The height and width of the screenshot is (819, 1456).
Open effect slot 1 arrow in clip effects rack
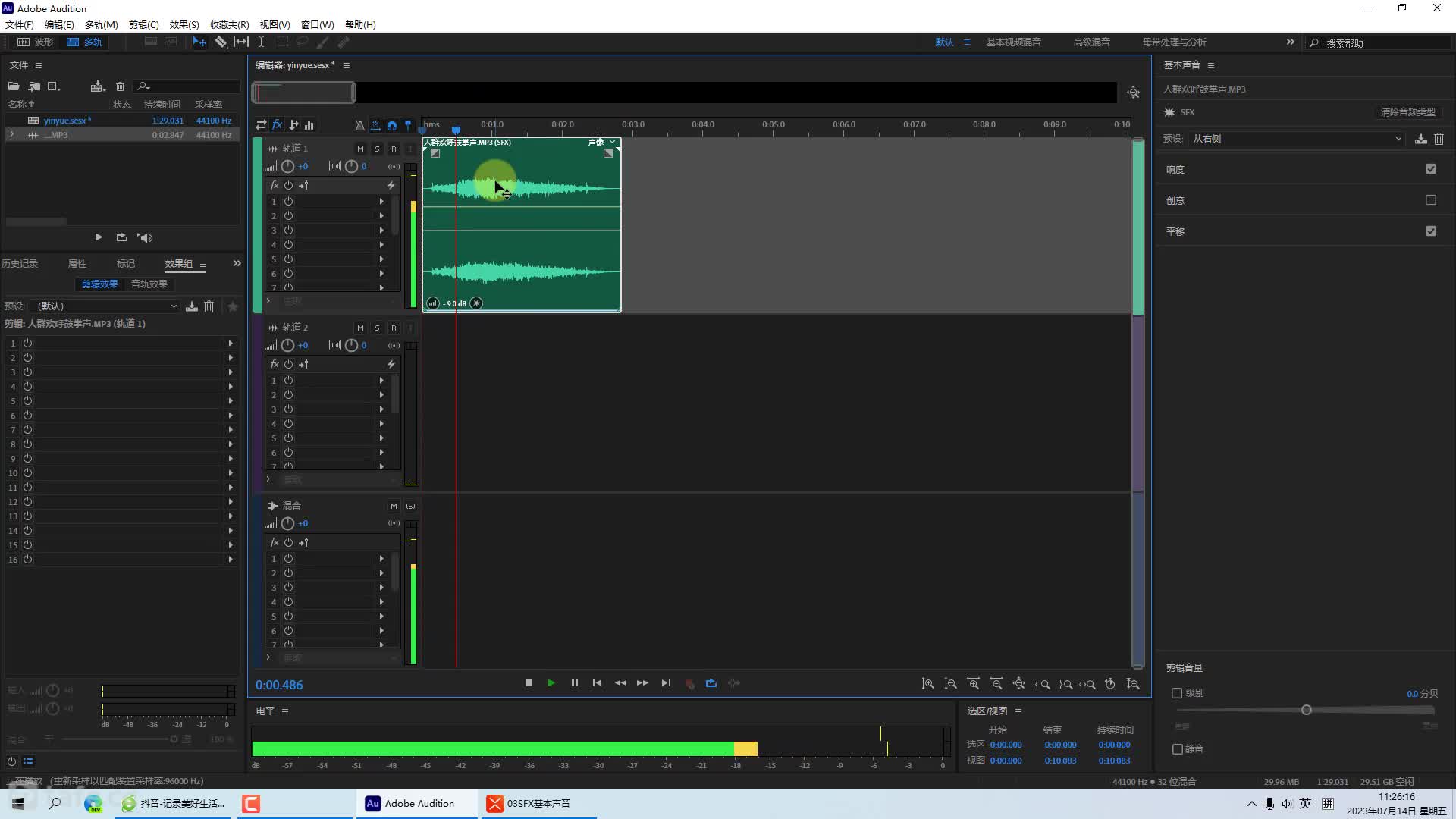click(x=231, y=344)
